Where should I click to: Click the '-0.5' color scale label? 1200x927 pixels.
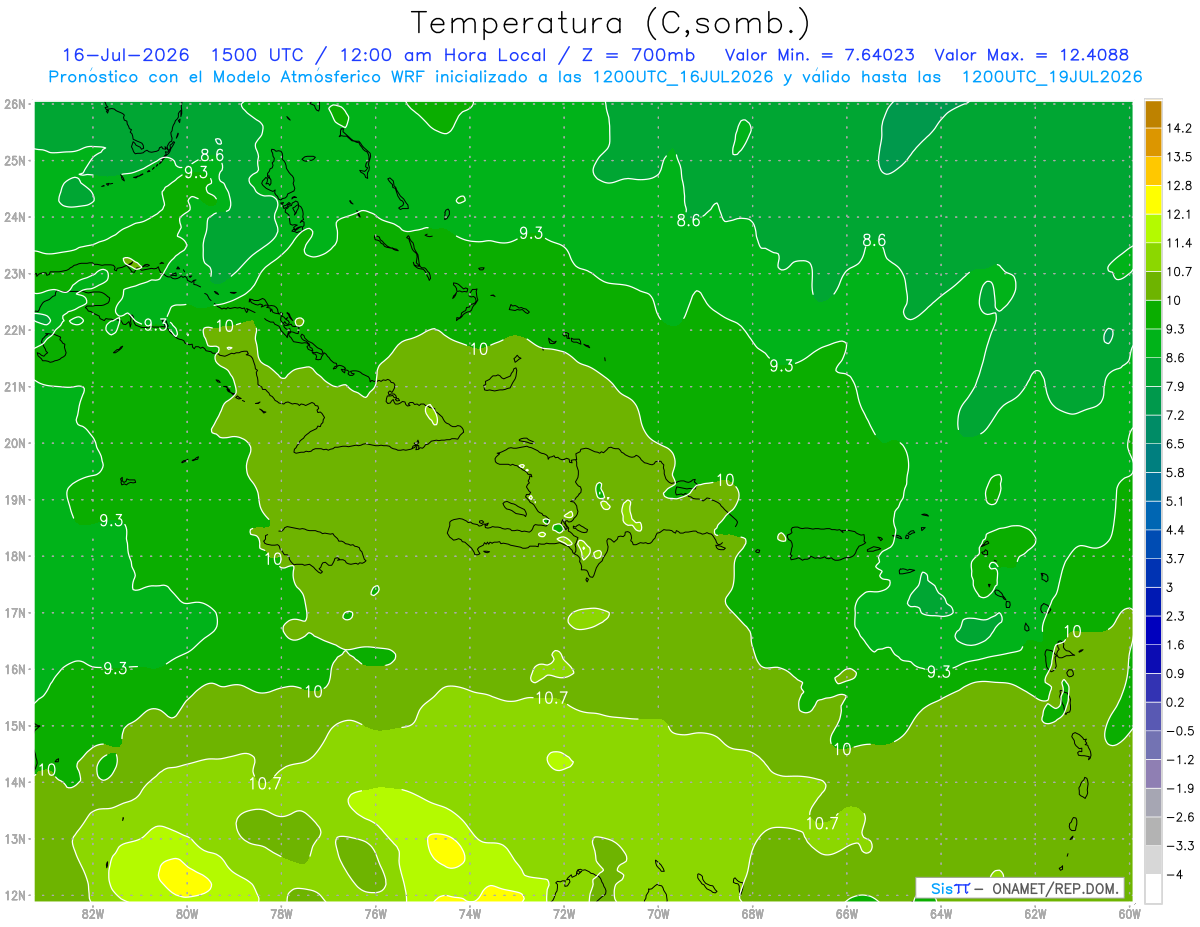[1179, 731]
